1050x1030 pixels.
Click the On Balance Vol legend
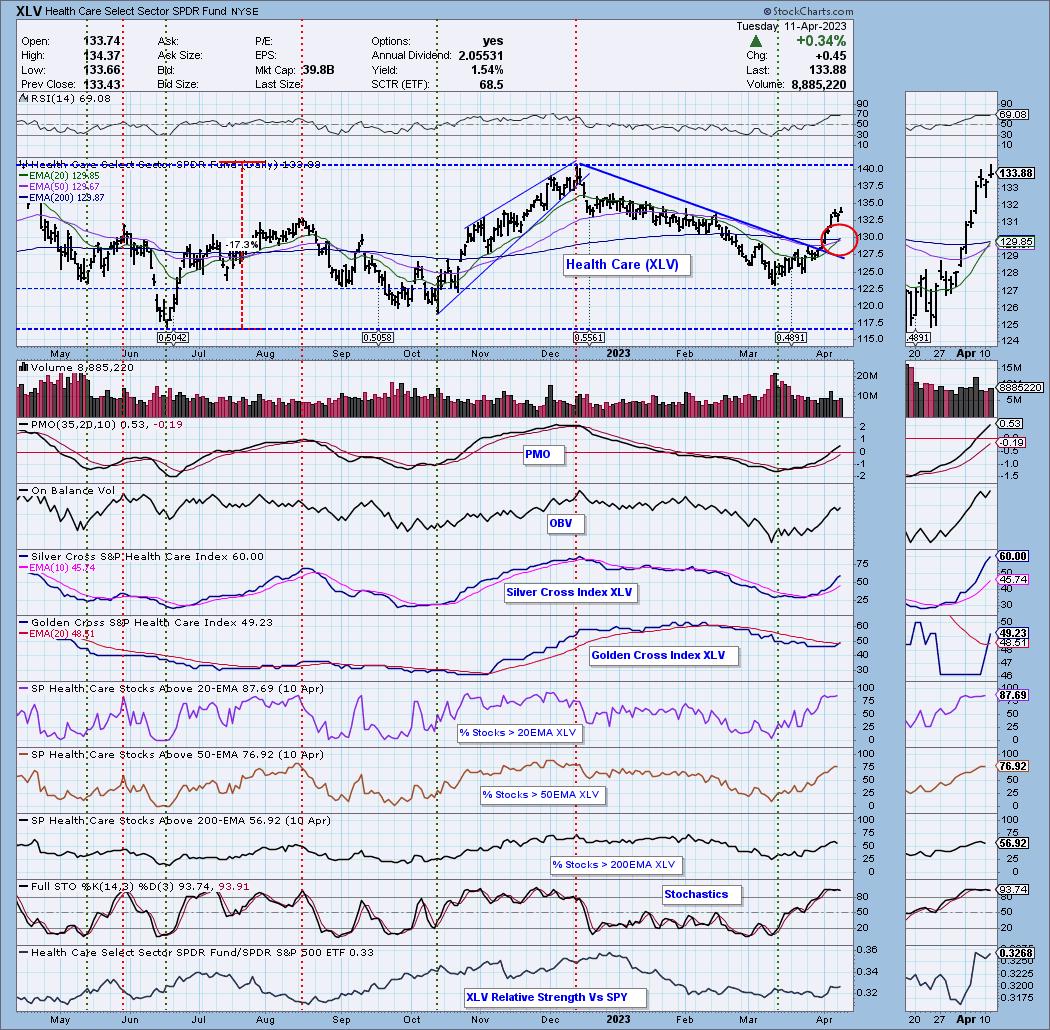pos(67,491)
